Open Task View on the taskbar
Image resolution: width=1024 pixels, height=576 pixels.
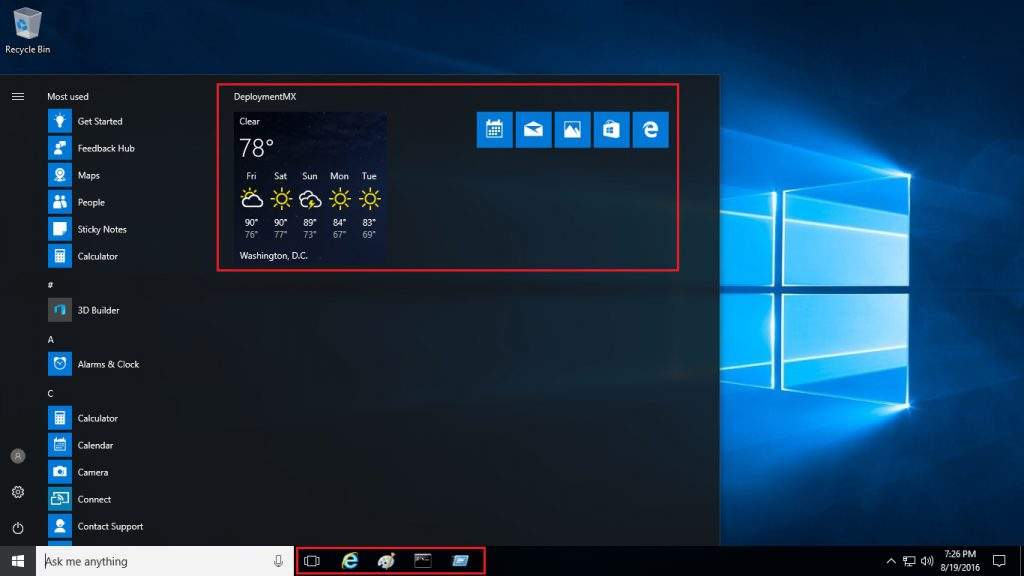(313, 561)
